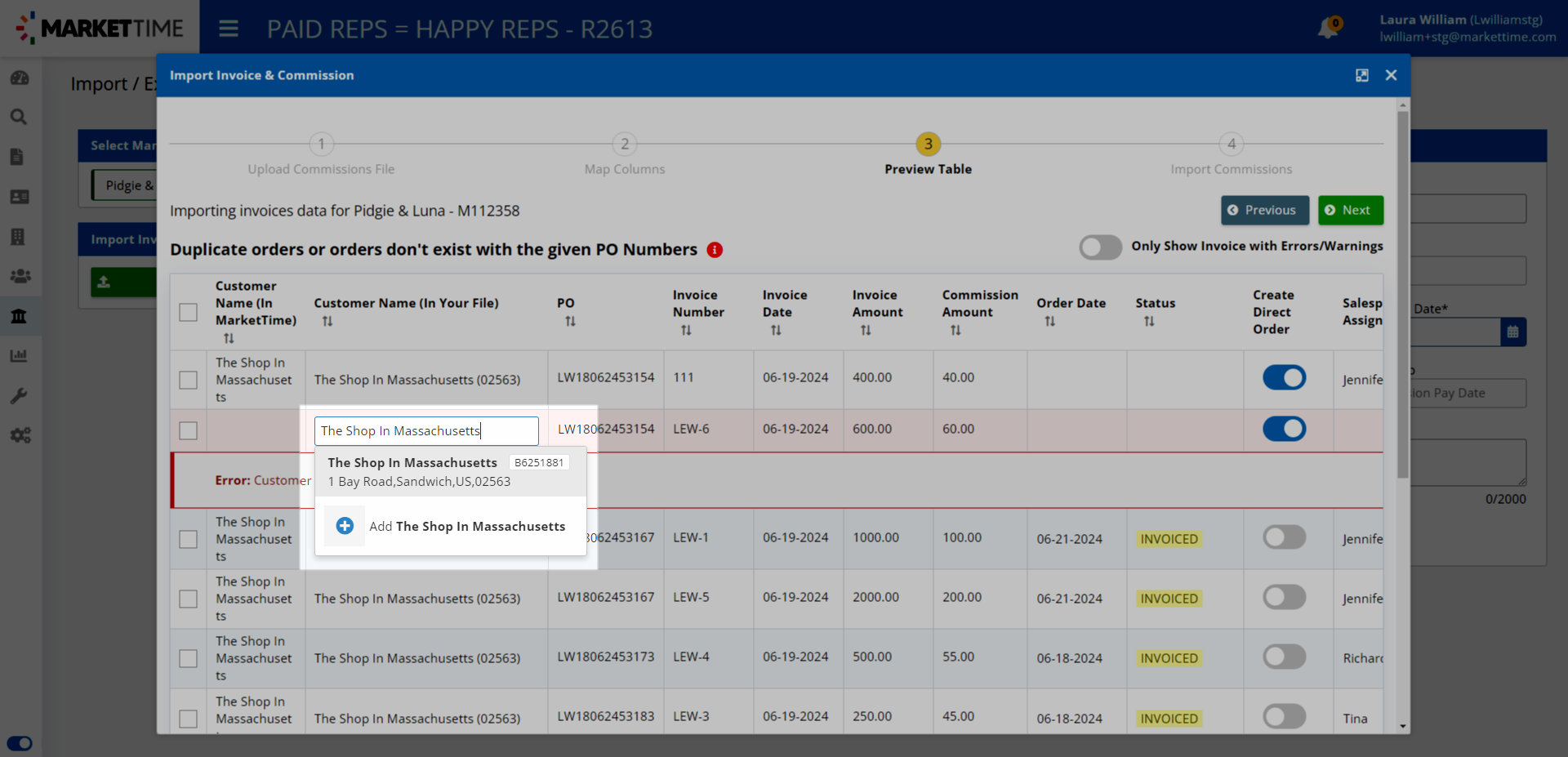Image resolution: width=1568 pixels, height=757 pixels.
Task: Sort table by PO column
Action: [x=570, y=322]
